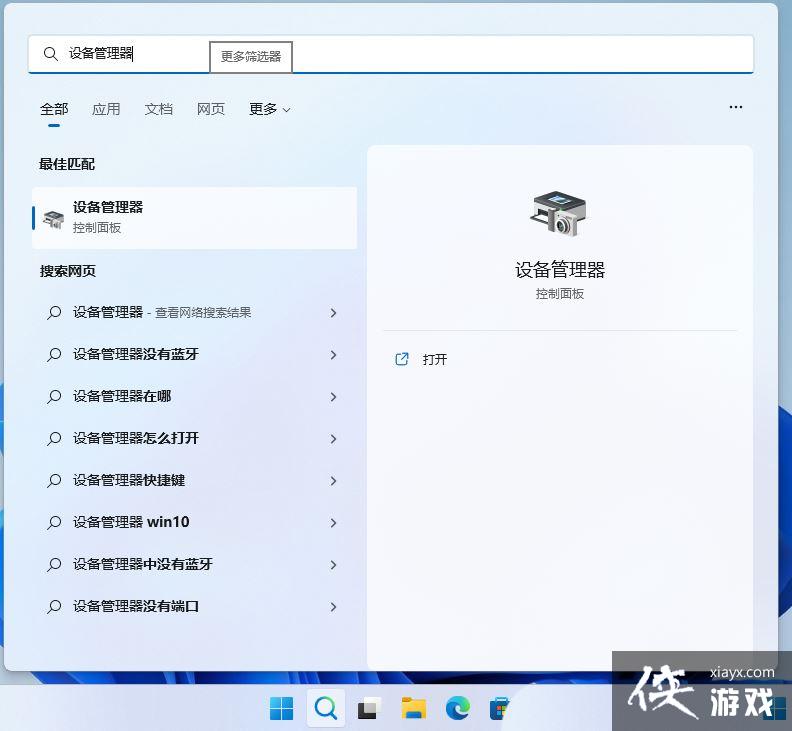Select 设备管理器没有蓝牙 web suggestion
Image resolution: width=792 pixels, height=731 pixels.
[x=192, y=355]
